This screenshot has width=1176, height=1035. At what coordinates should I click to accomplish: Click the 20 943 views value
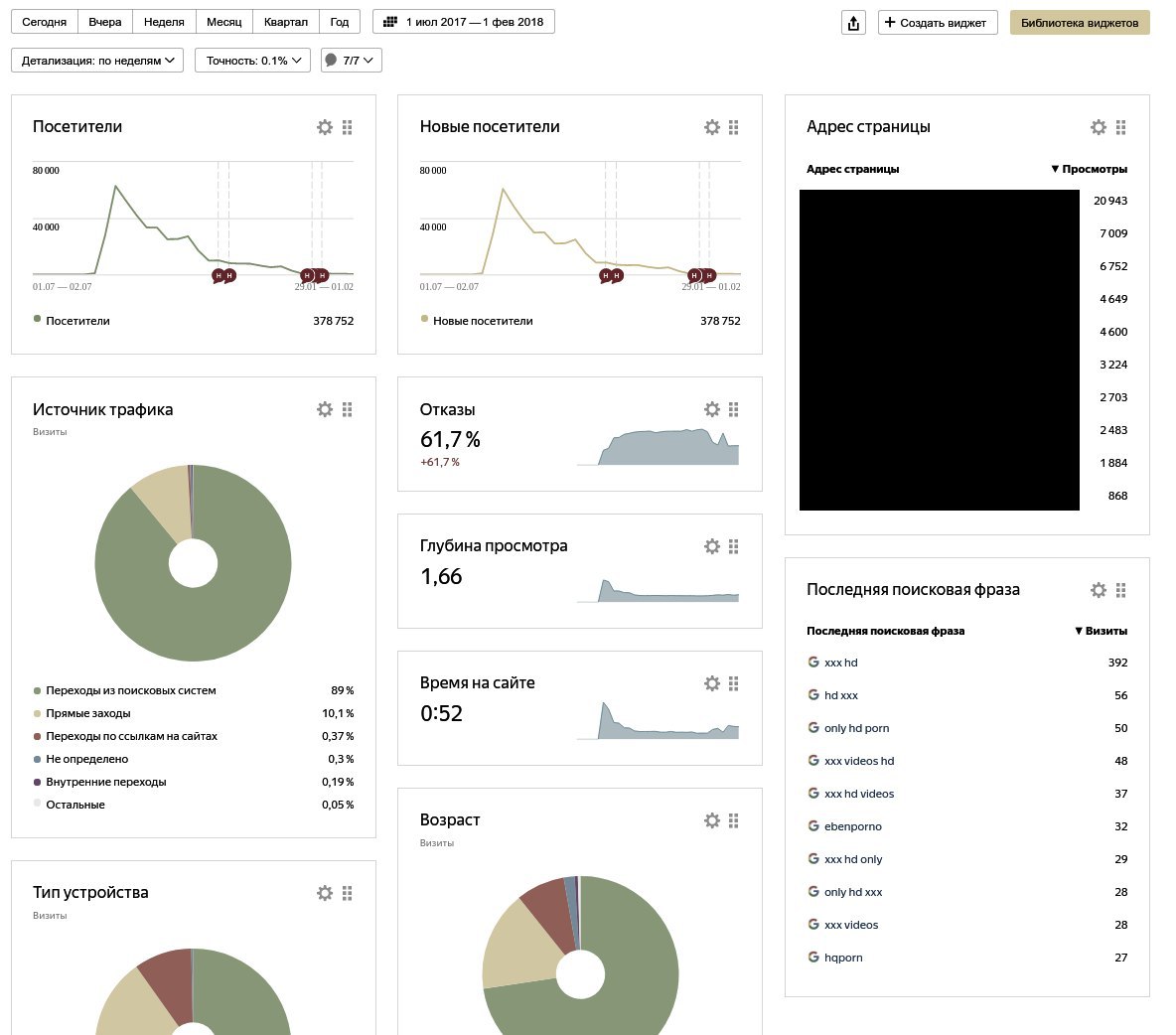coord(1110,201)
